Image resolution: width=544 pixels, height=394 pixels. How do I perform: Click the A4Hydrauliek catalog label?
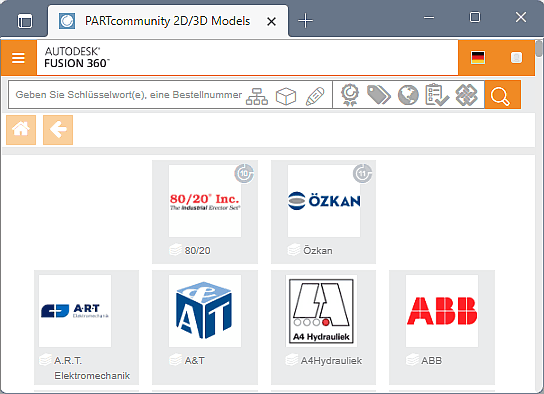331,361
